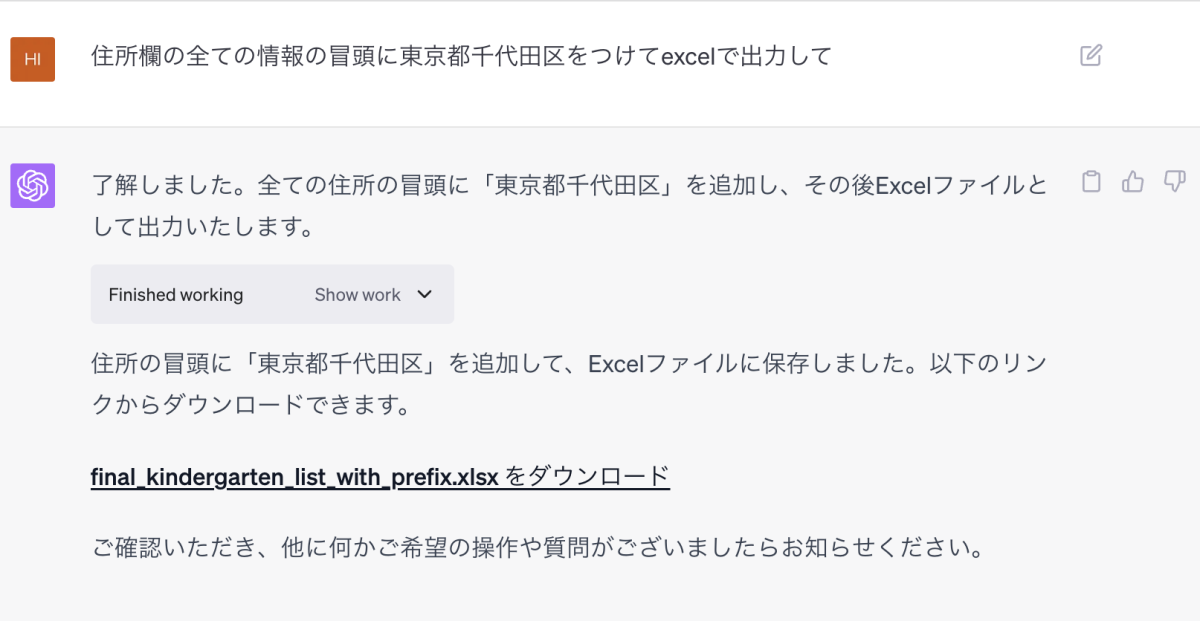Click the Finished working status text
This screenshot has height=621, width=1200.
(x=176, y=295)
